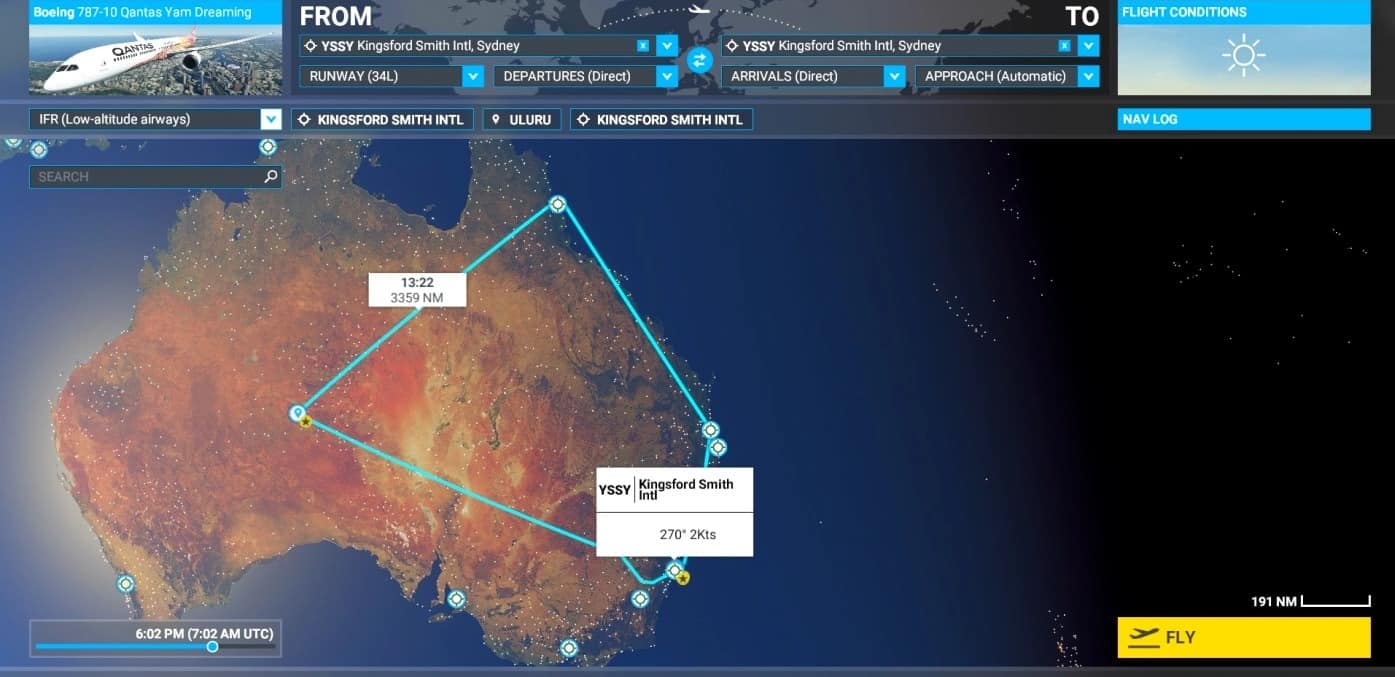Clear the FROM airport selection

tap(642, 46)
